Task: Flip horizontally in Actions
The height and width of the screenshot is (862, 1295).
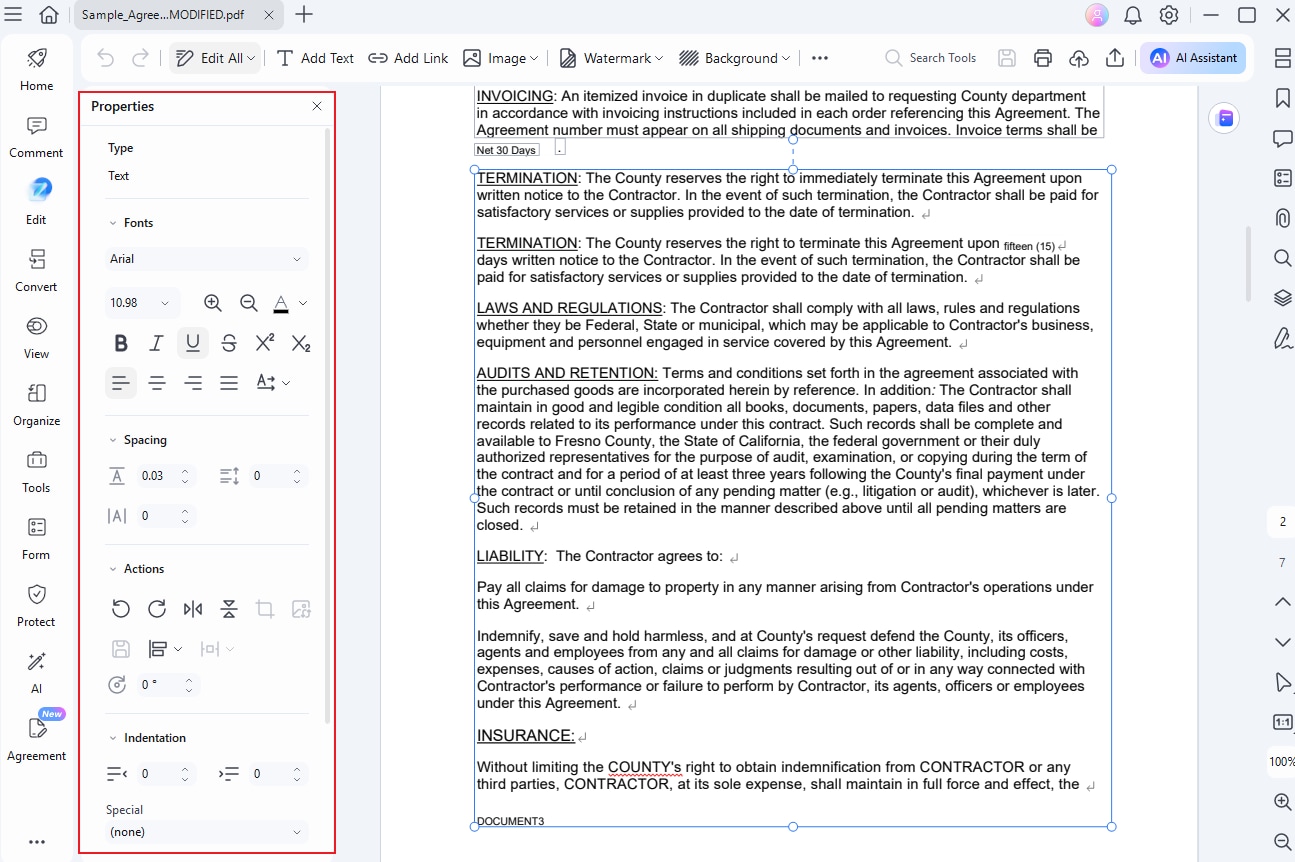Action: [193, 609]
